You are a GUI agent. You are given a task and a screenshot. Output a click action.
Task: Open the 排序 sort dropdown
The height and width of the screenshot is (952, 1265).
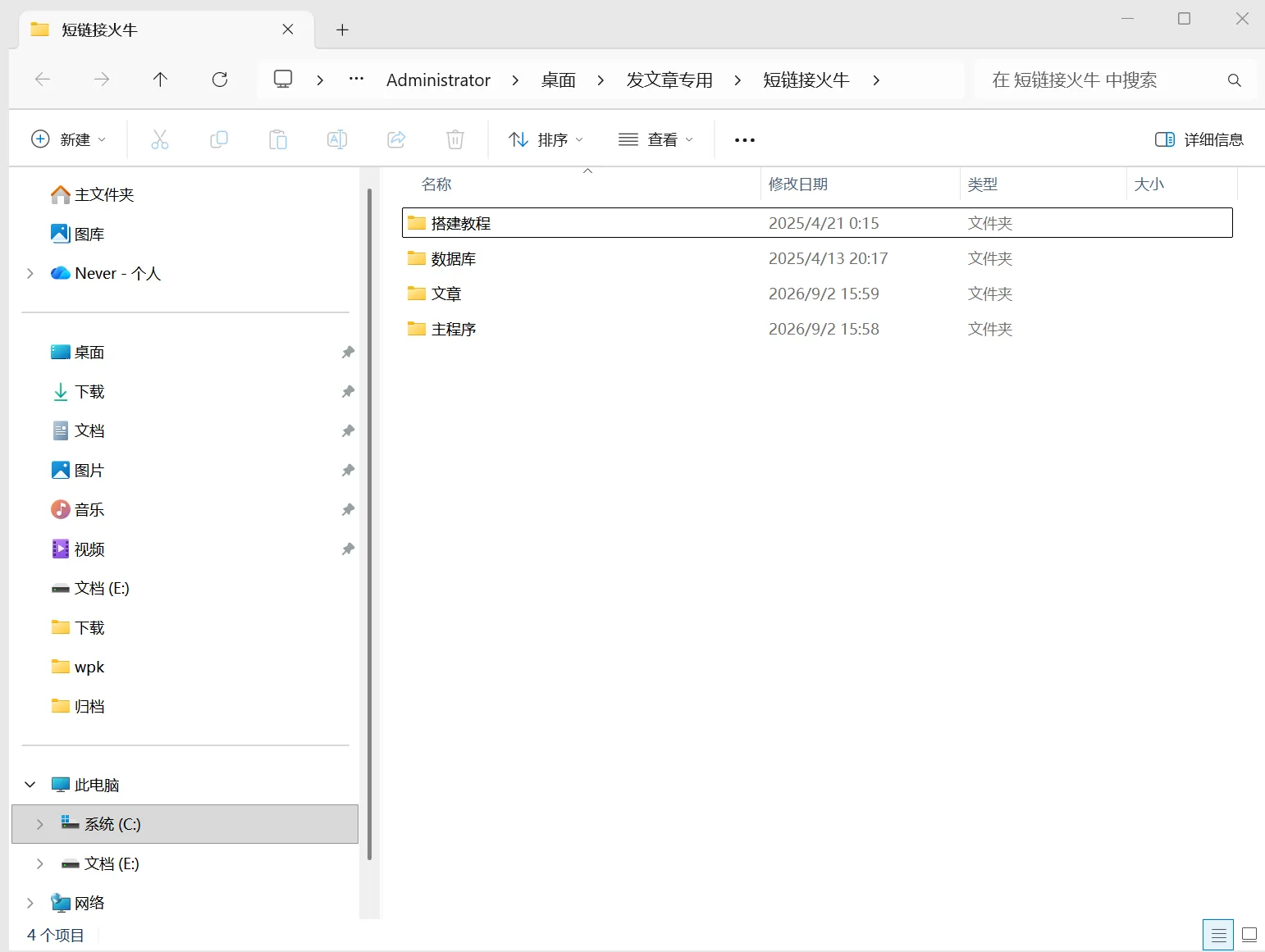pyautogui.click(x=546, y=139)
